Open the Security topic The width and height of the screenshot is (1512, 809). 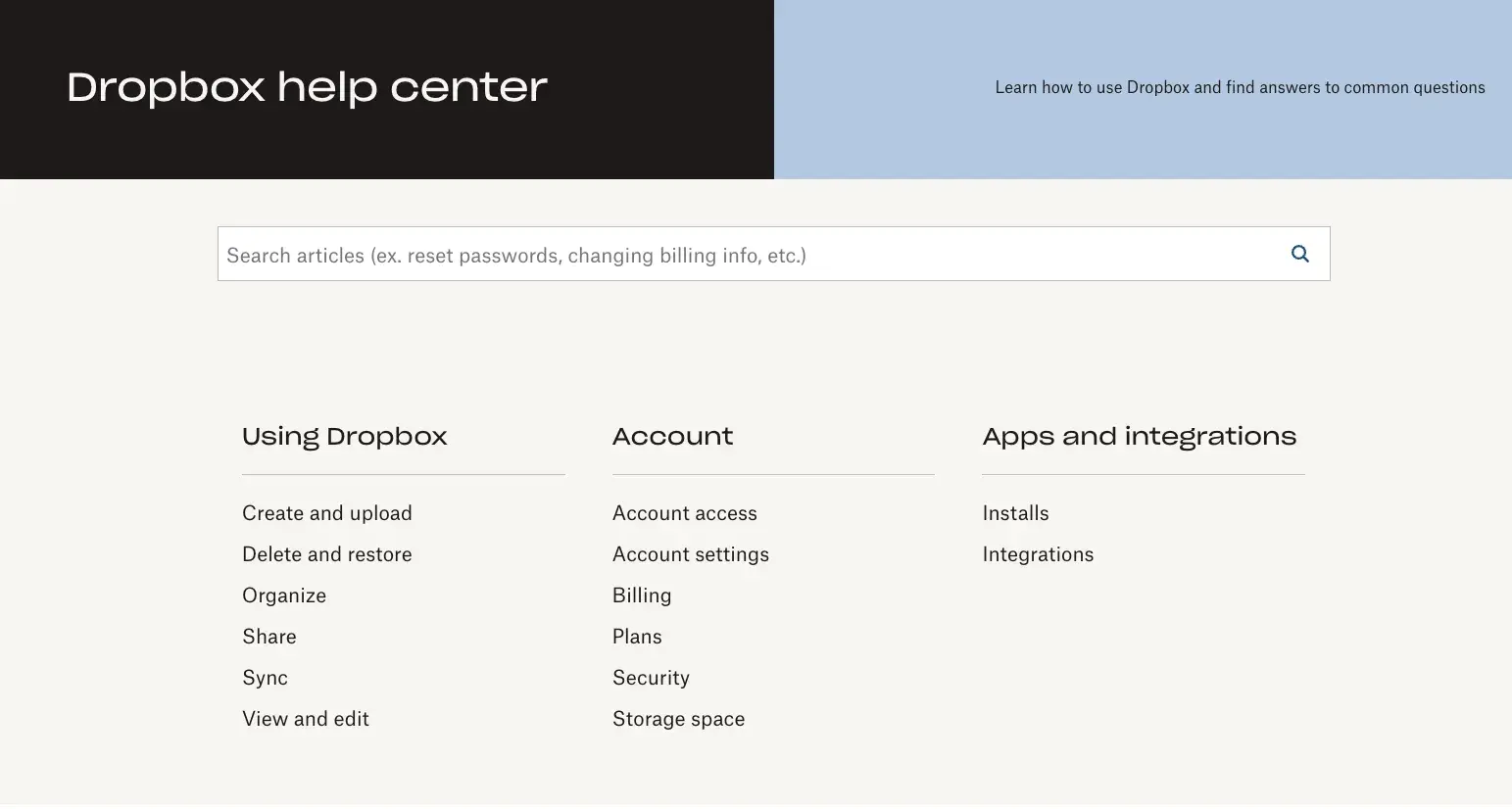click(x=651, y=677)
